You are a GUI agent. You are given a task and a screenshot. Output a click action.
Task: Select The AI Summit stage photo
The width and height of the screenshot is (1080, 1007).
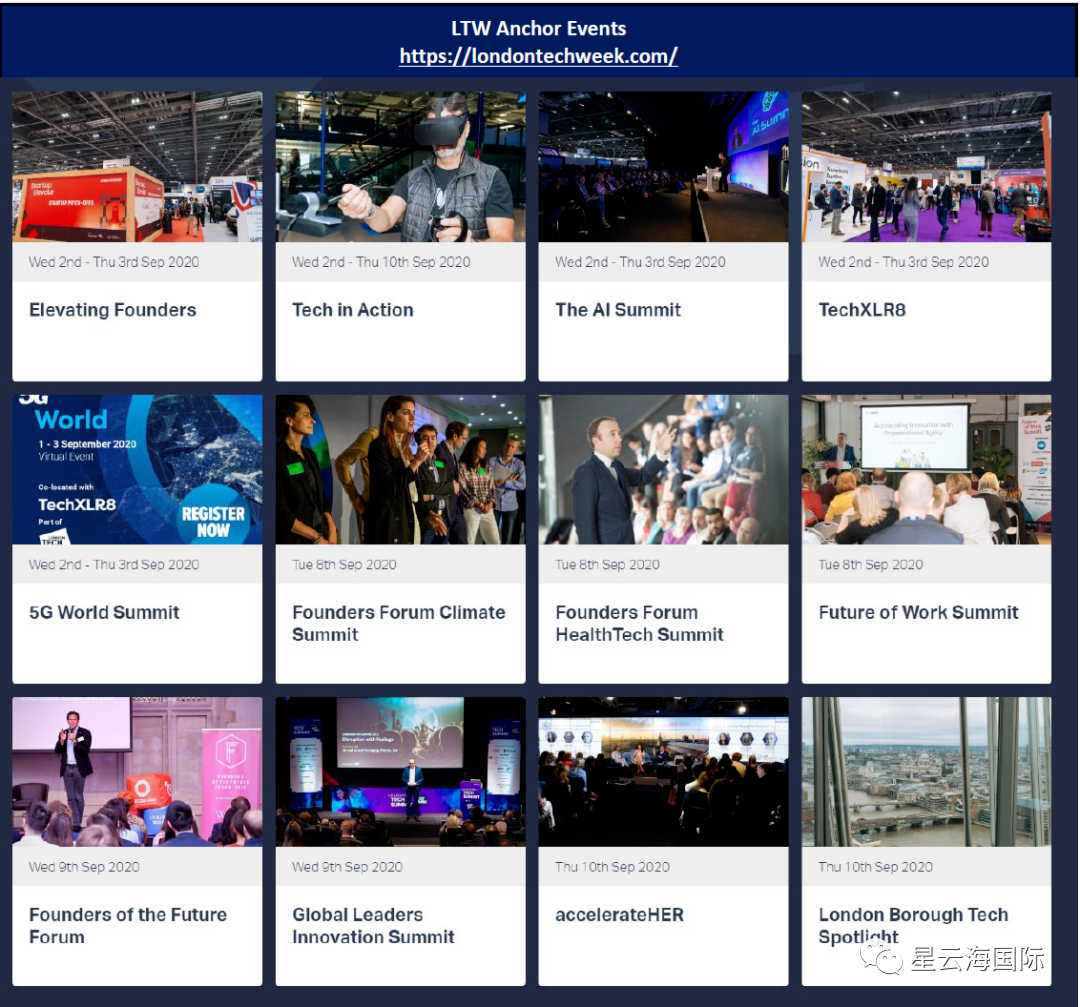(663, 167)
